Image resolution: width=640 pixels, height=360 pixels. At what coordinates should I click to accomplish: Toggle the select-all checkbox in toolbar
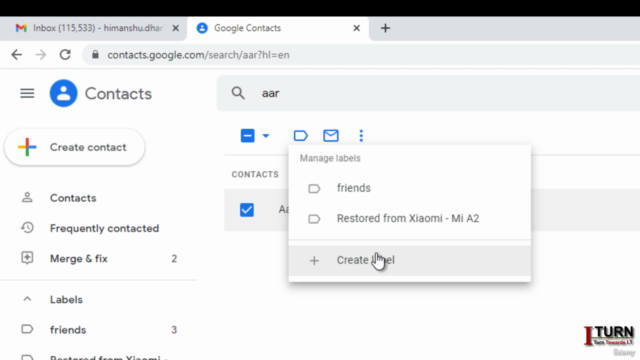[247, 136]
